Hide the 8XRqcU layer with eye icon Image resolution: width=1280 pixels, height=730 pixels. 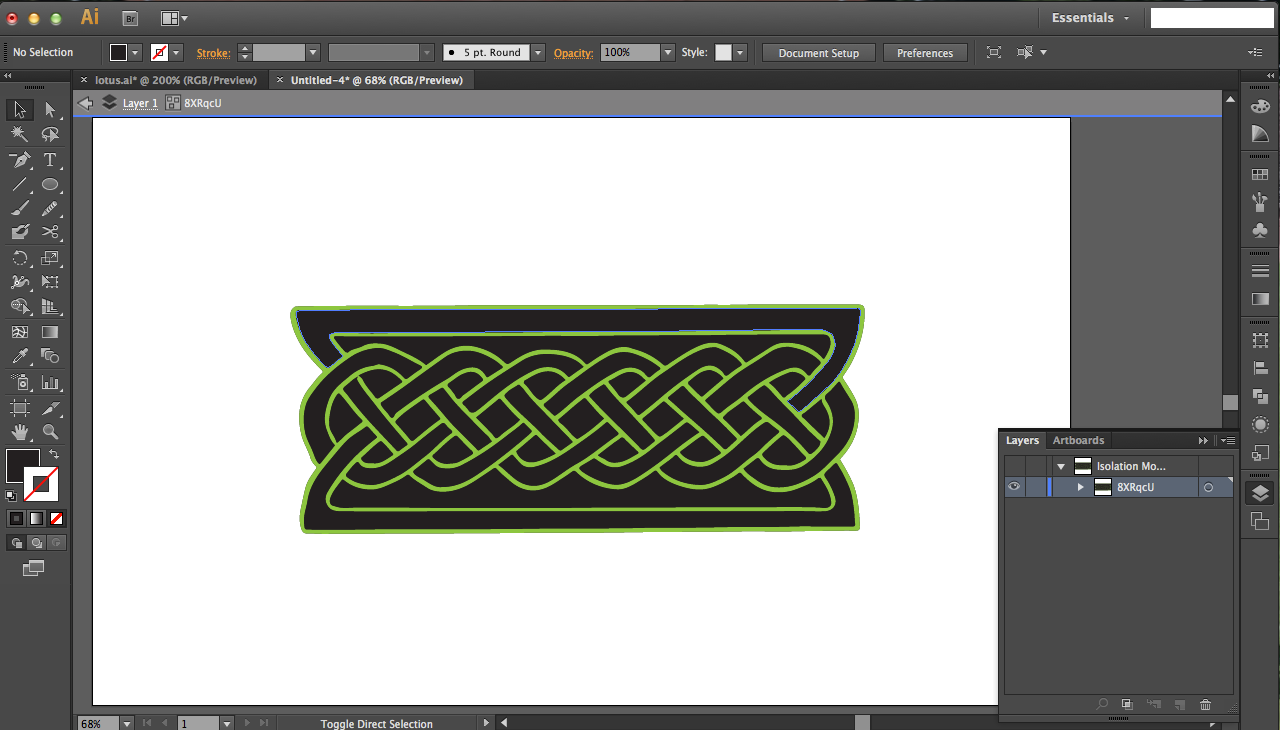(1015, 487)
